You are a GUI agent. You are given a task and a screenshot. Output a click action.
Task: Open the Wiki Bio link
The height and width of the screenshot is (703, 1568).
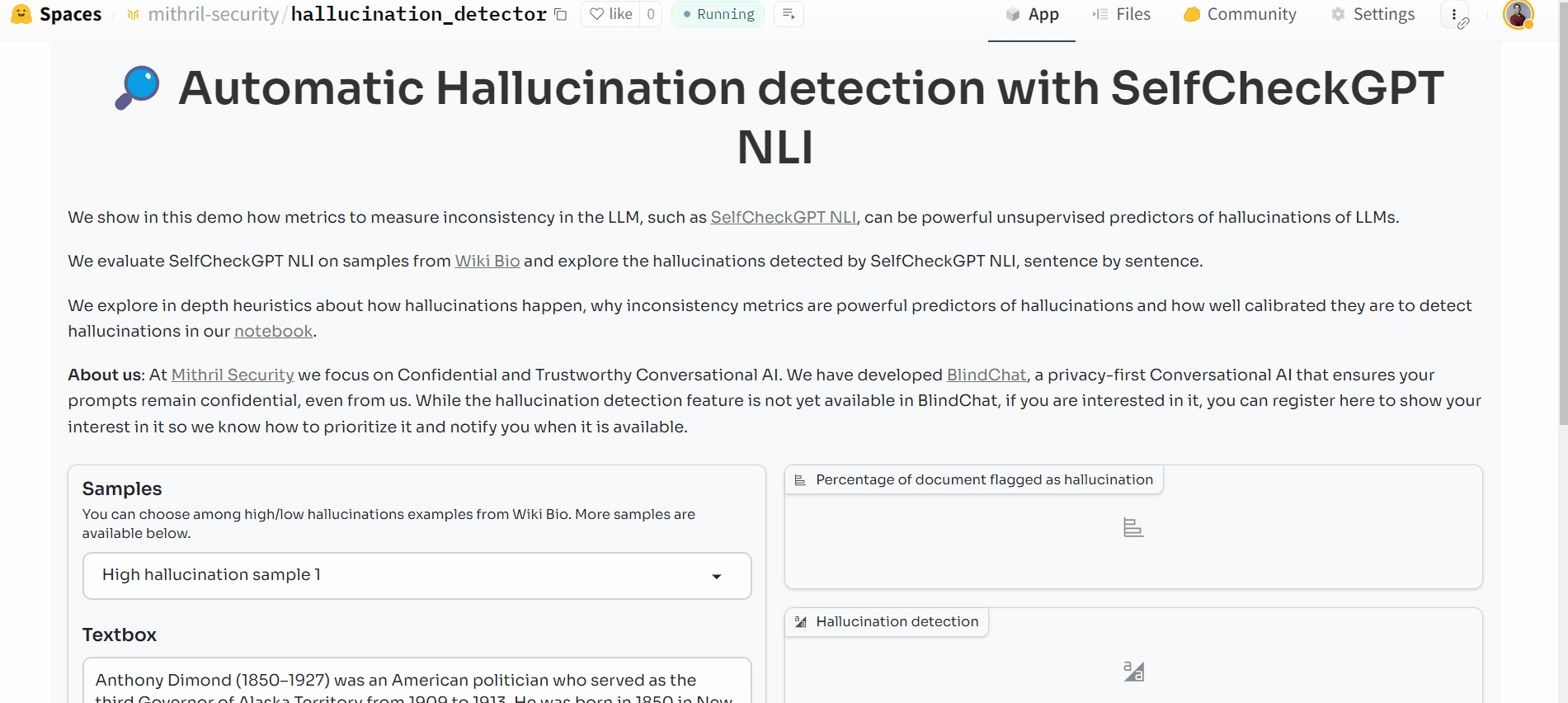pos(487,261)
